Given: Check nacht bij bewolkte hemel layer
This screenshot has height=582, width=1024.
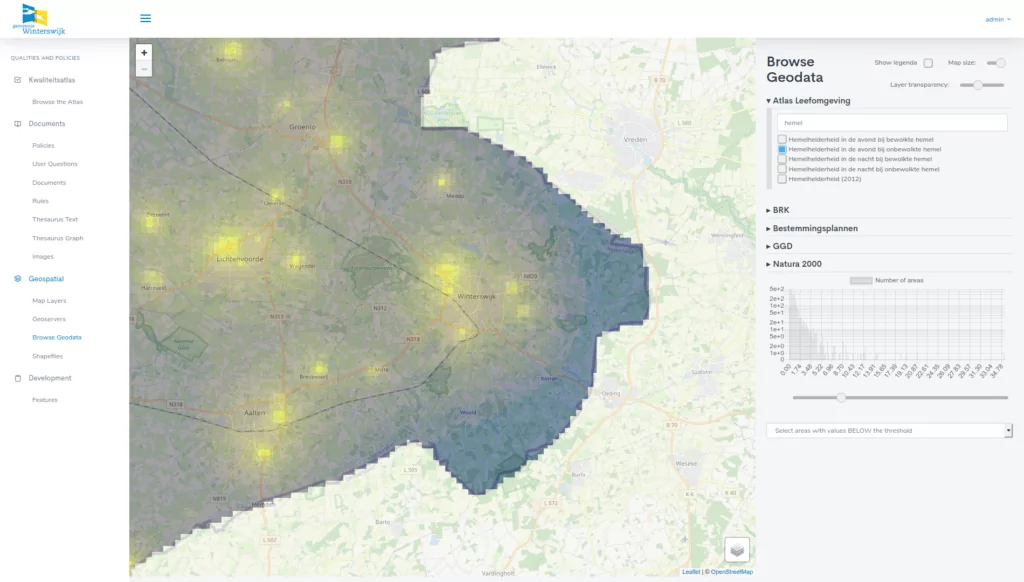Looking at the screenshot, I should [x=782, y=159].
